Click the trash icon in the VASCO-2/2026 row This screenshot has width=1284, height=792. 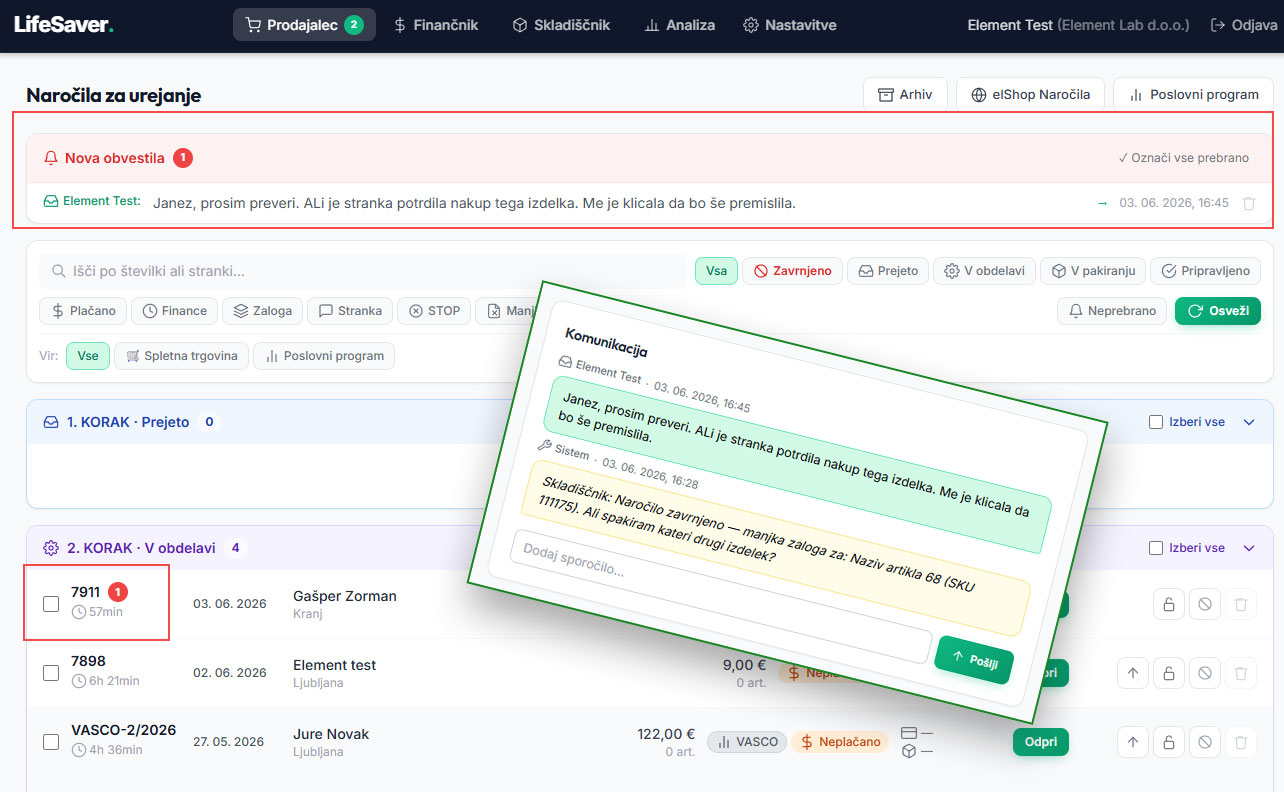tap(1241, 742)
